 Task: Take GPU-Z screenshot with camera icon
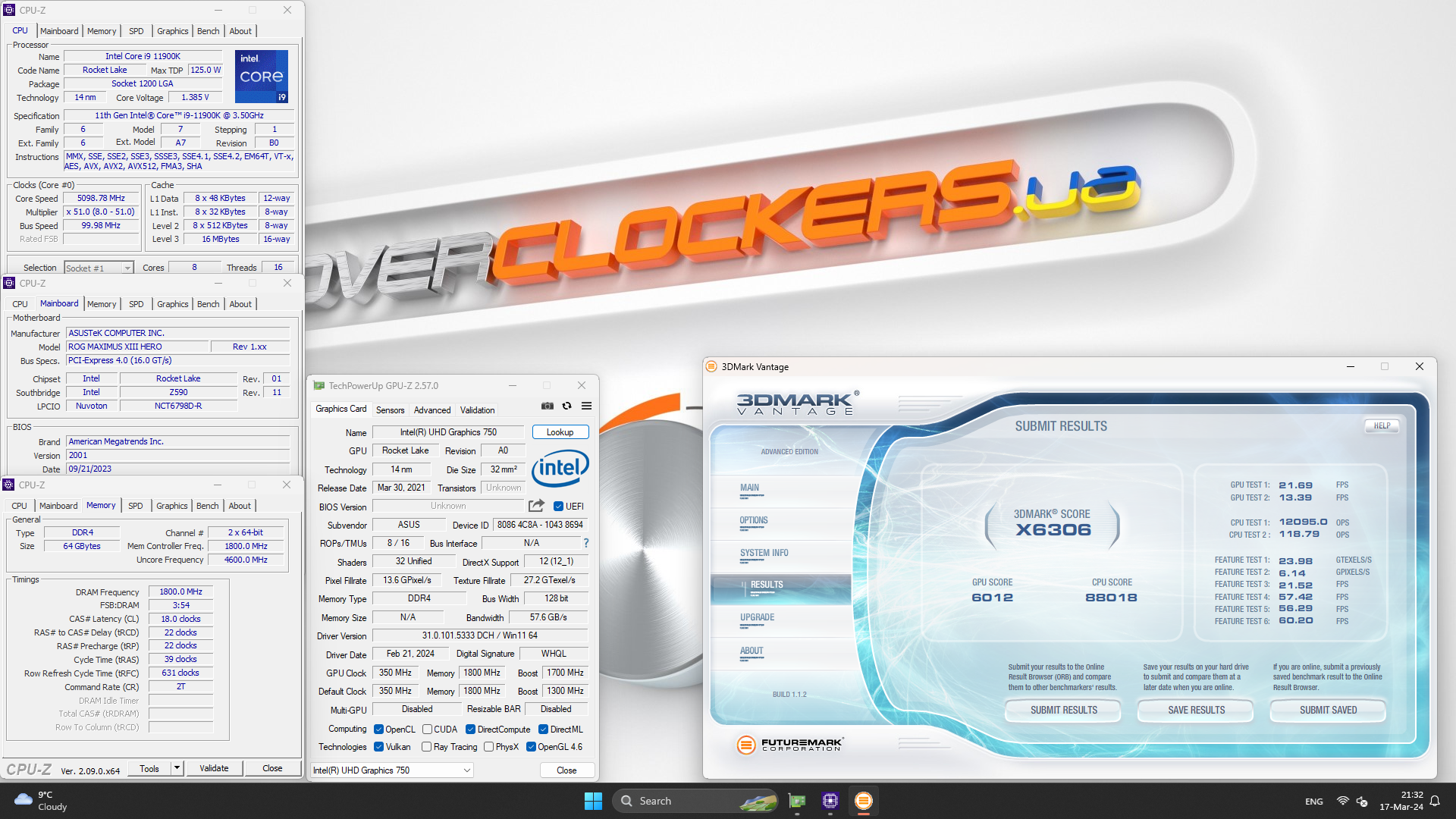[547, 406]
